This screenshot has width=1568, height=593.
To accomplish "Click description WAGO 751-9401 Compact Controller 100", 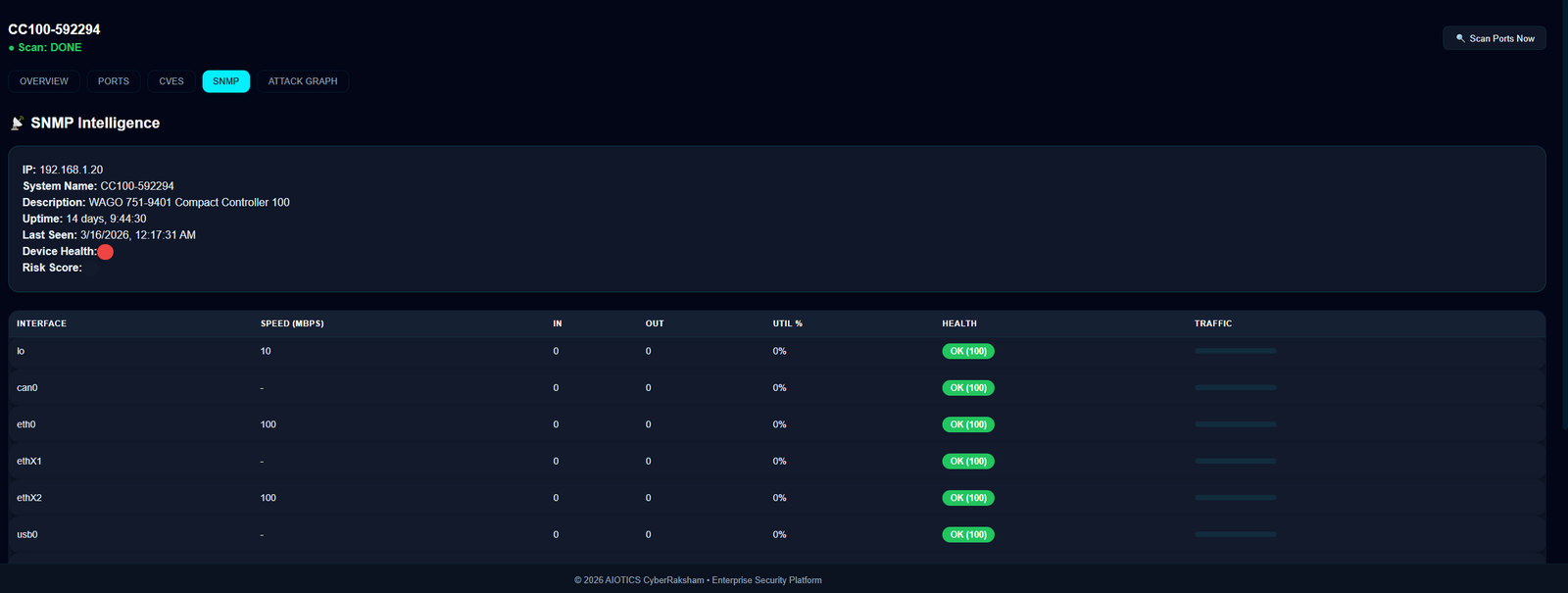I will [x=189, y=202].
